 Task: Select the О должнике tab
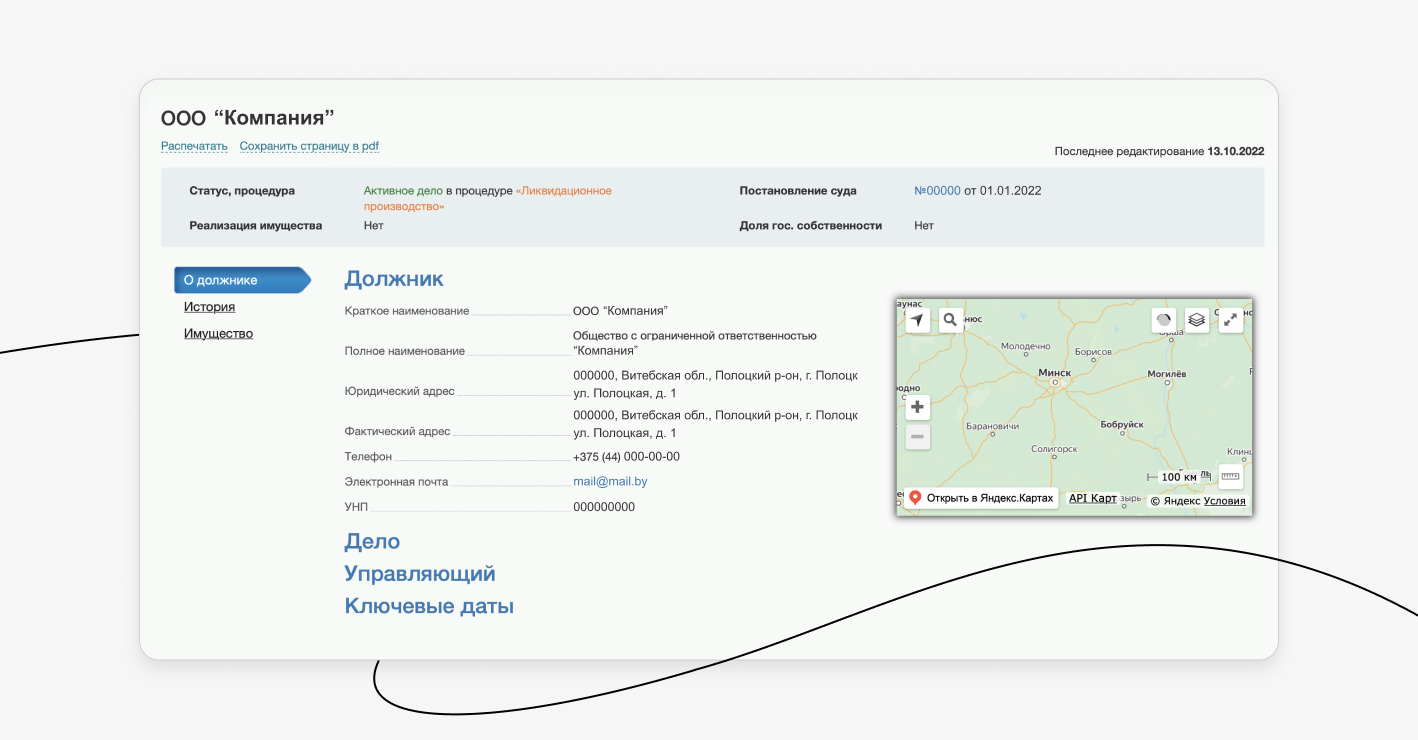(242, 280)
